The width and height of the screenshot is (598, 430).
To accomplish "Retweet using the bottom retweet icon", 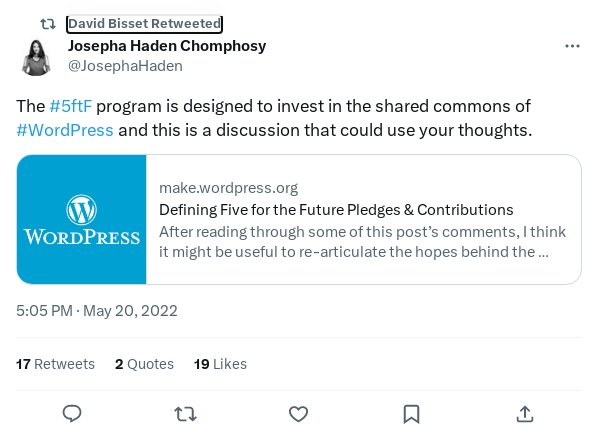I will (185, 414).
